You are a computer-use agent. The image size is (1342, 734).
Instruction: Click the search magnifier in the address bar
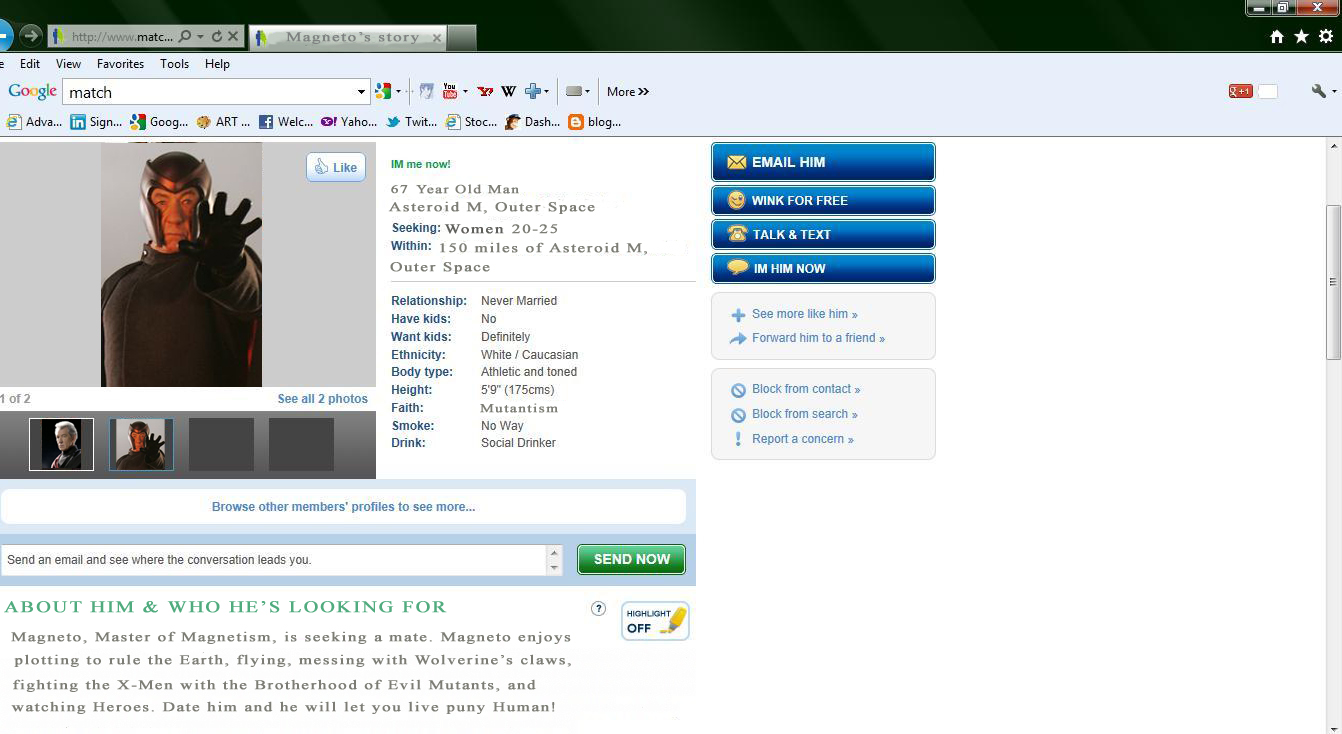pyautogui.click(x=184, y=36)
